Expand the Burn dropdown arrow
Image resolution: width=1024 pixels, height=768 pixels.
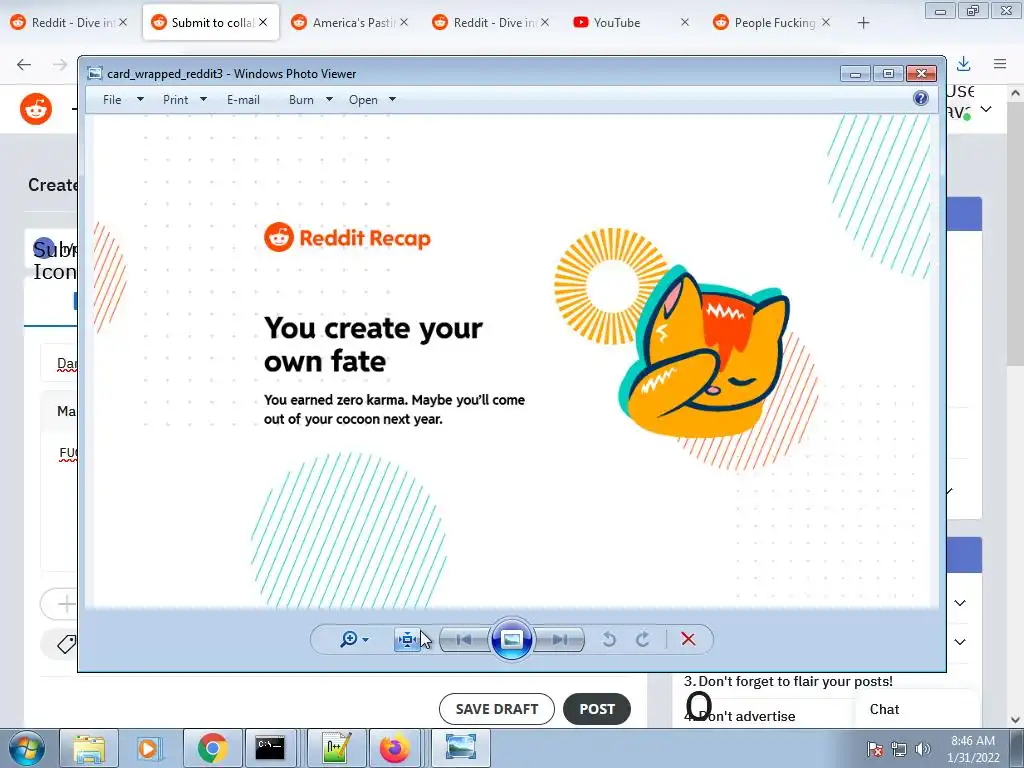pyautogui.click(x=329, y=100)
